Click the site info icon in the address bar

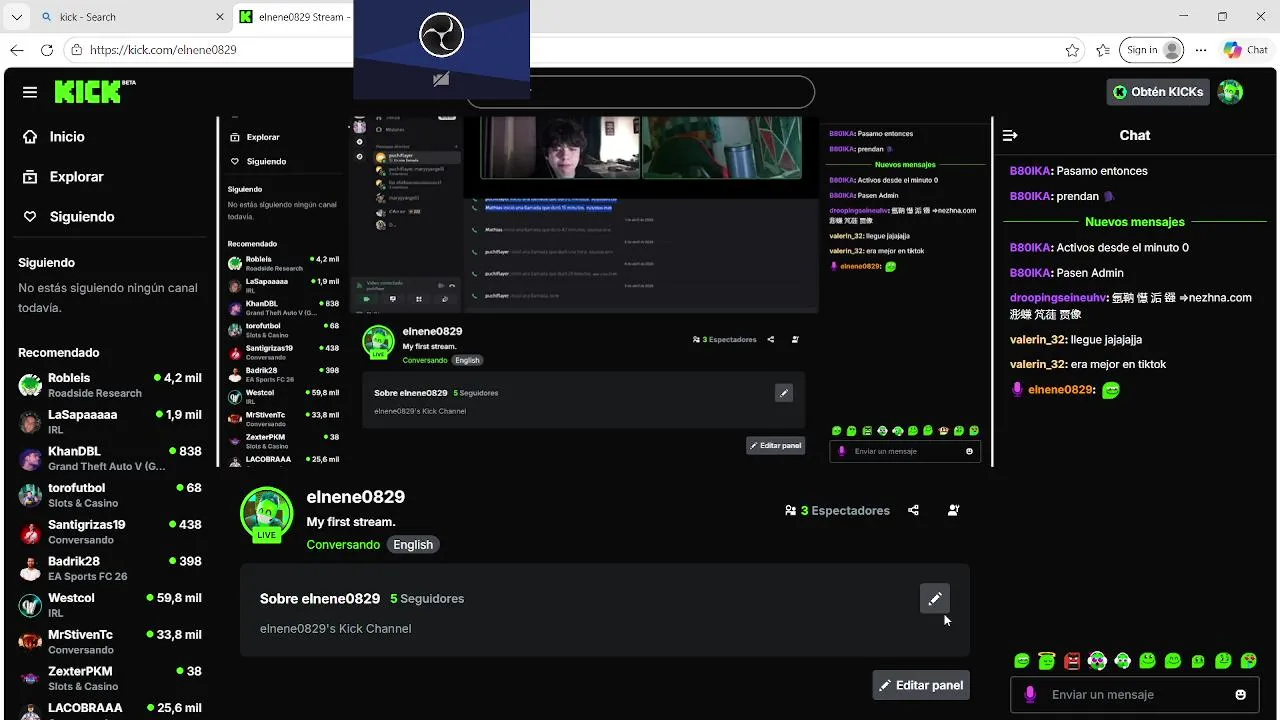(x=76, y=50)
